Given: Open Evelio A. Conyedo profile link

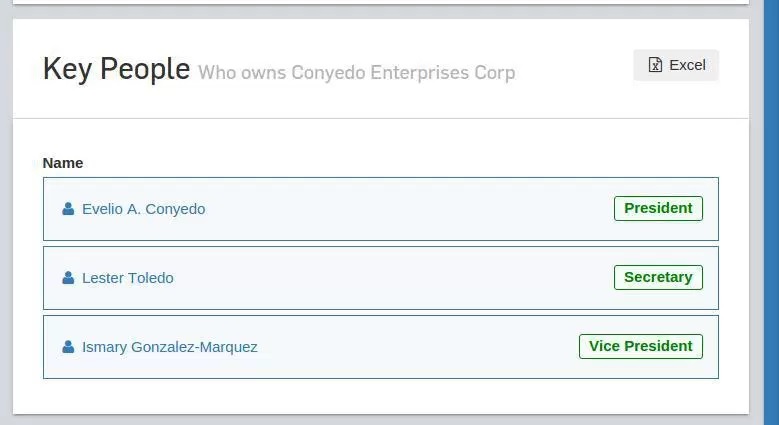Looking at the screenshot, I should [x=144, y=209].
